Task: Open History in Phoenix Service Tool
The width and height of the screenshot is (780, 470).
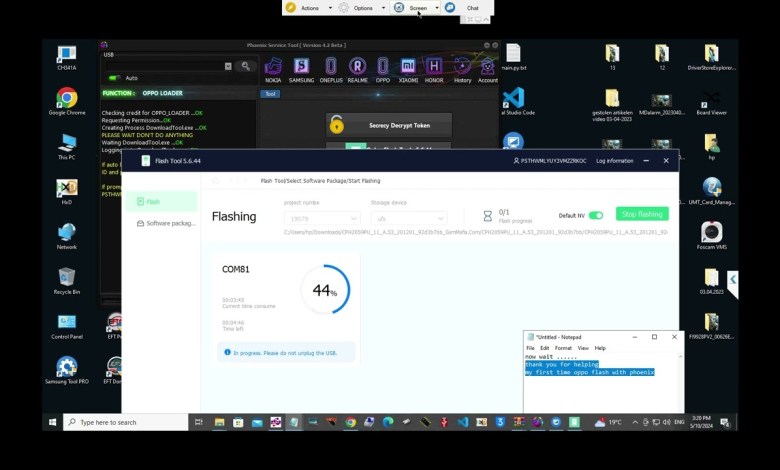Action: tap(462, 69)
